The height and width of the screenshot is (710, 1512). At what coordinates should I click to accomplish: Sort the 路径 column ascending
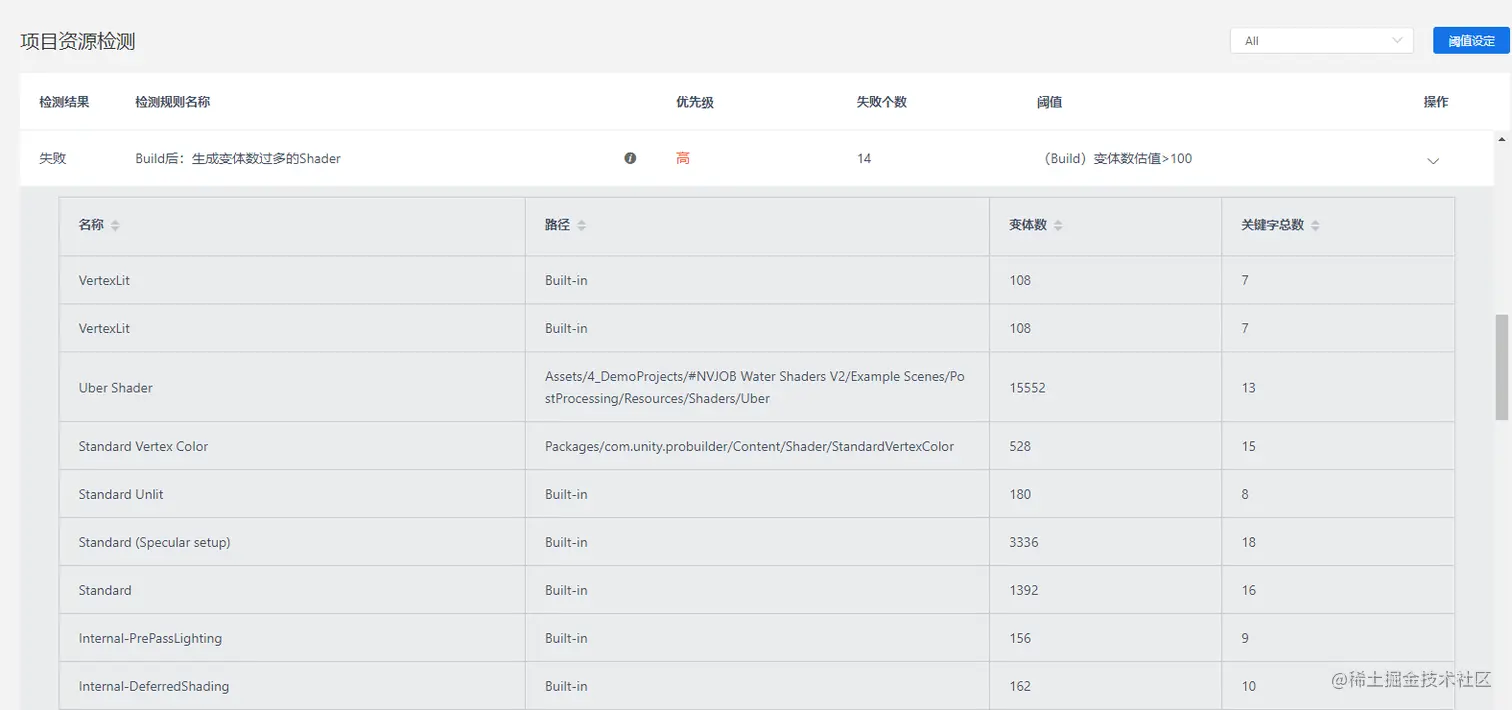pos(583,221)
